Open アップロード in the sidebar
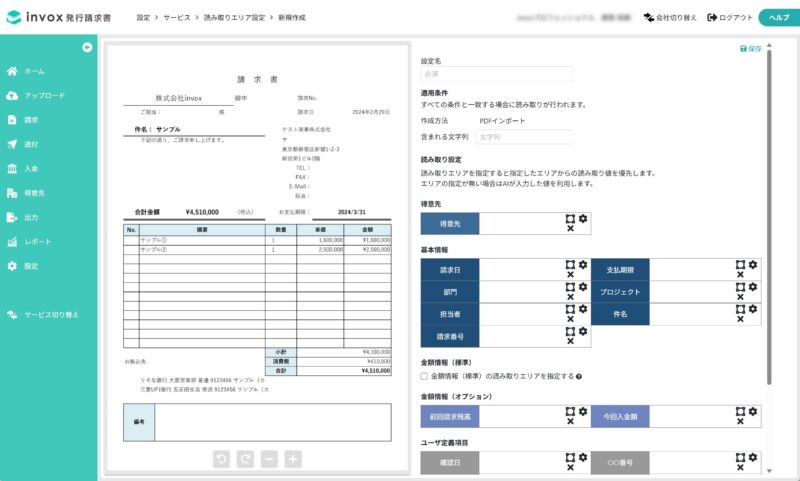The width and height of the screenshot is (800, 481). (x=36, y=95)
